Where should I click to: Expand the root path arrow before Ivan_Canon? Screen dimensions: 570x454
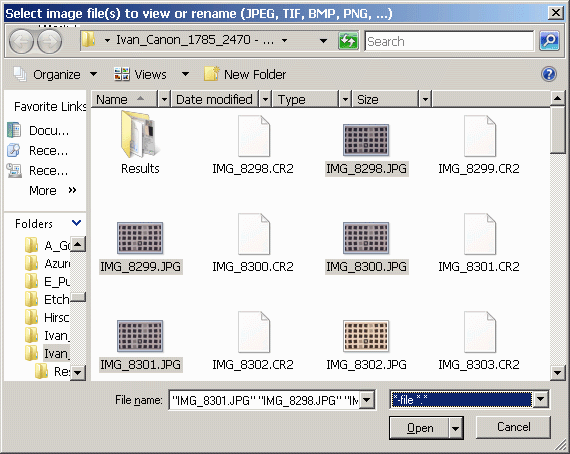(107, 41)
